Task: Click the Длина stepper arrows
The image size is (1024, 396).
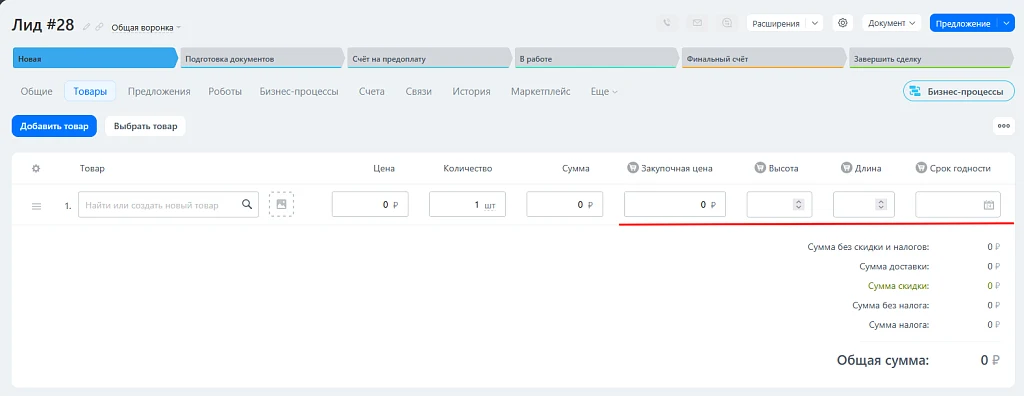Action: 881,205
